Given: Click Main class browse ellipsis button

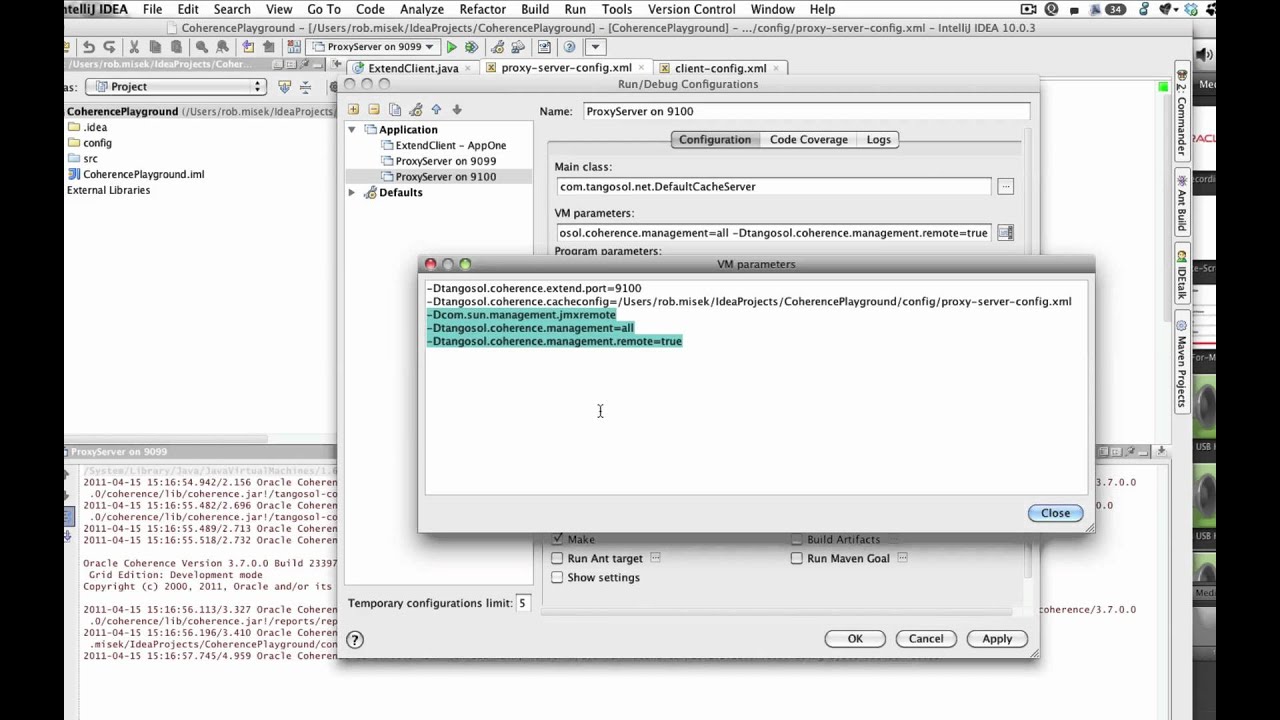Looking at the screenshot, I should 1005,187.
